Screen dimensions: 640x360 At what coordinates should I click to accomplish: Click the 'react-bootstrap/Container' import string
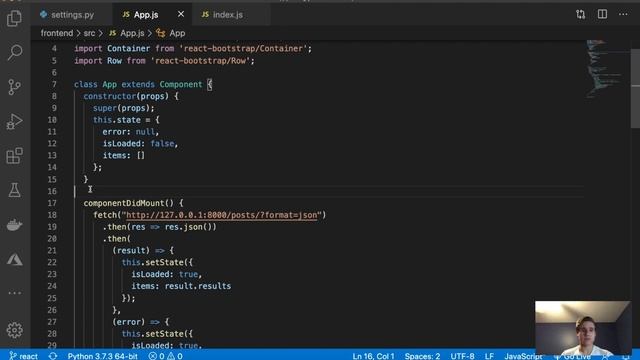[243, 49]
